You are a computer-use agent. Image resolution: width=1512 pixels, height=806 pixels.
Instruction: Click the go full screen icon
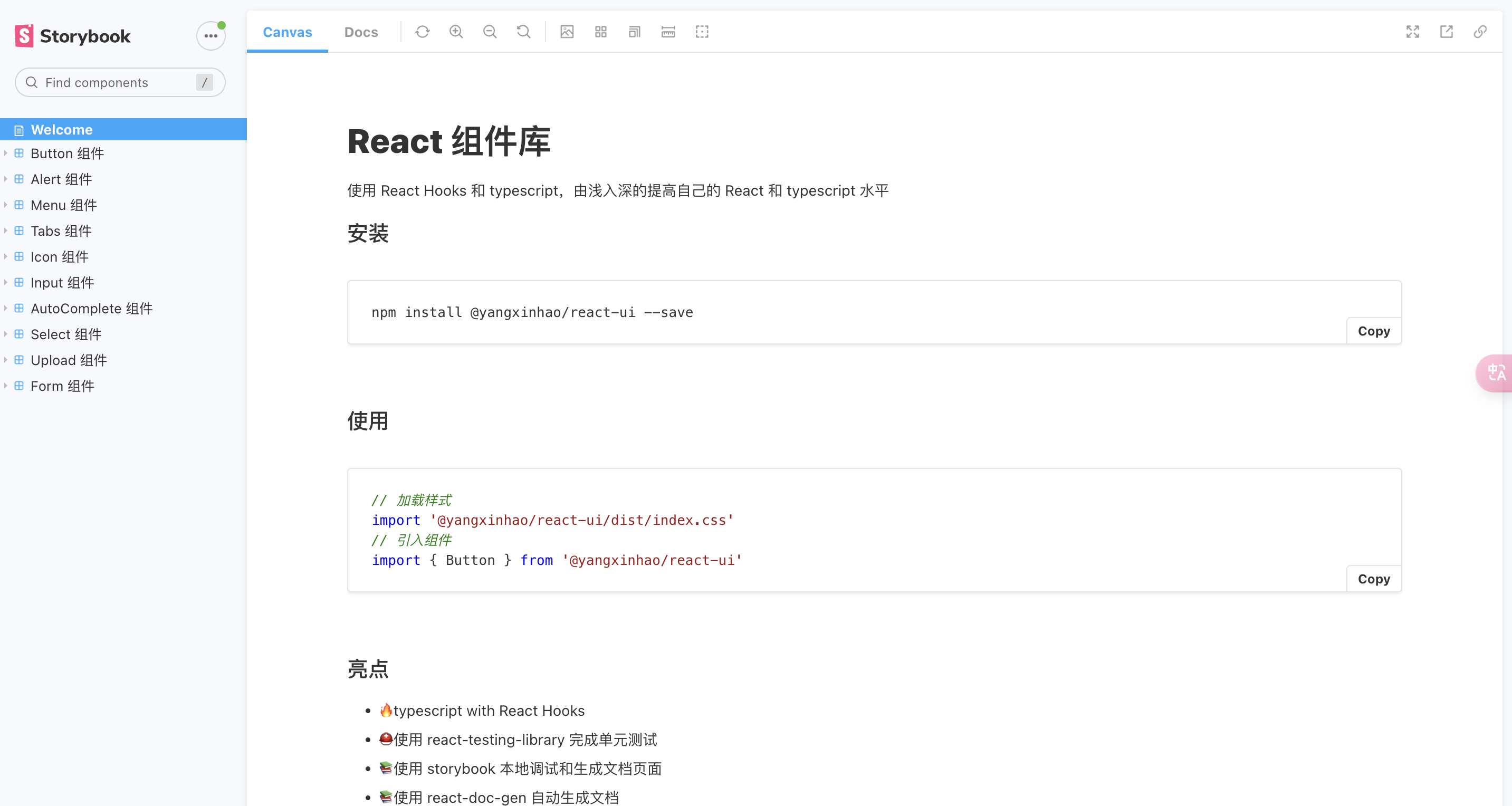[x=1412, y=32]
